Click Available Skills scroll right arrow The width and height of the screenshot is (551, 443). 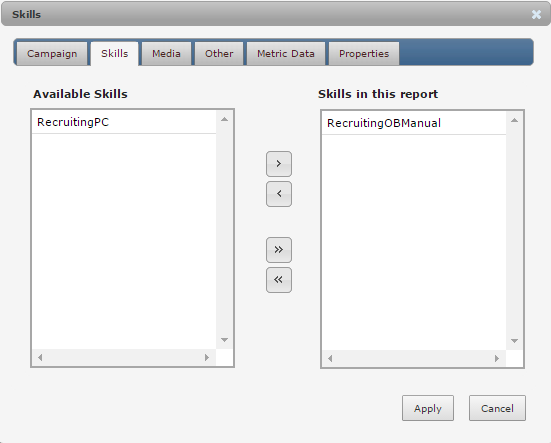[207, 358]
